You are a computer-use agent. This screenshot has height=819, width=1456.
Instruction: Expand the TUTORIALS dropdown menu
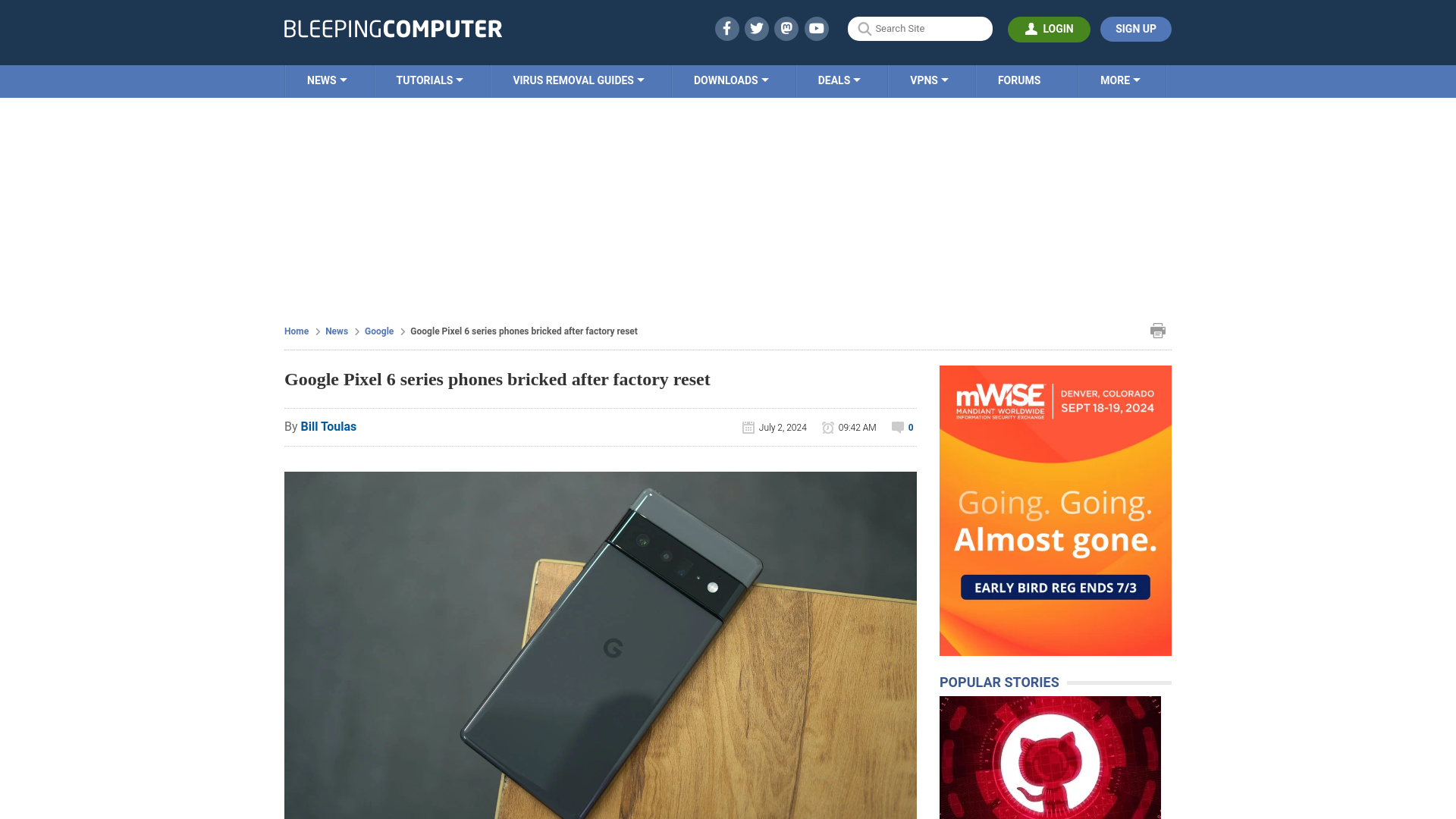click(x=429, y=80)
